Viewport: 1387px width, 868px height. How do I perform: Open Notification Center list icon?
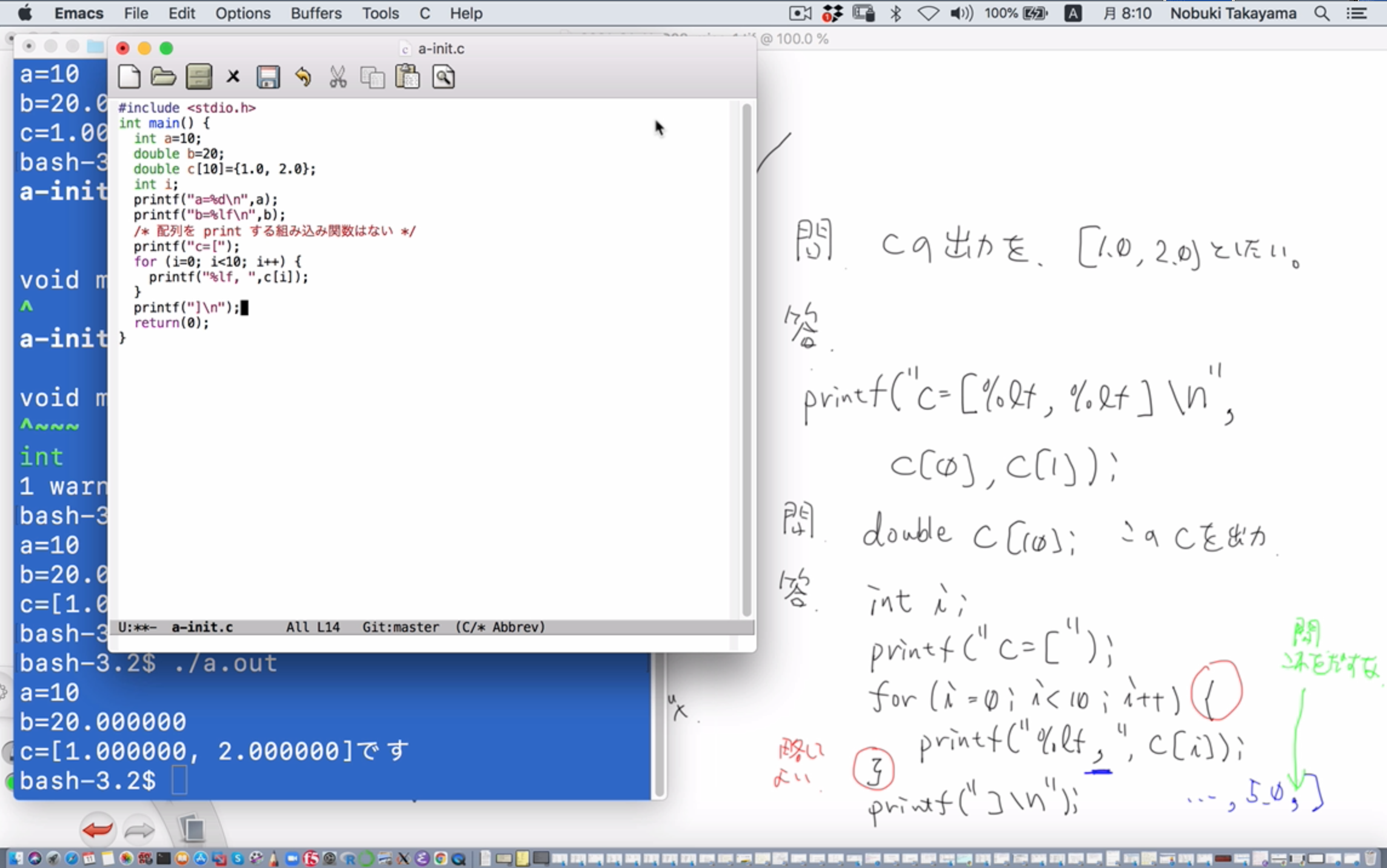[1357, 13]
